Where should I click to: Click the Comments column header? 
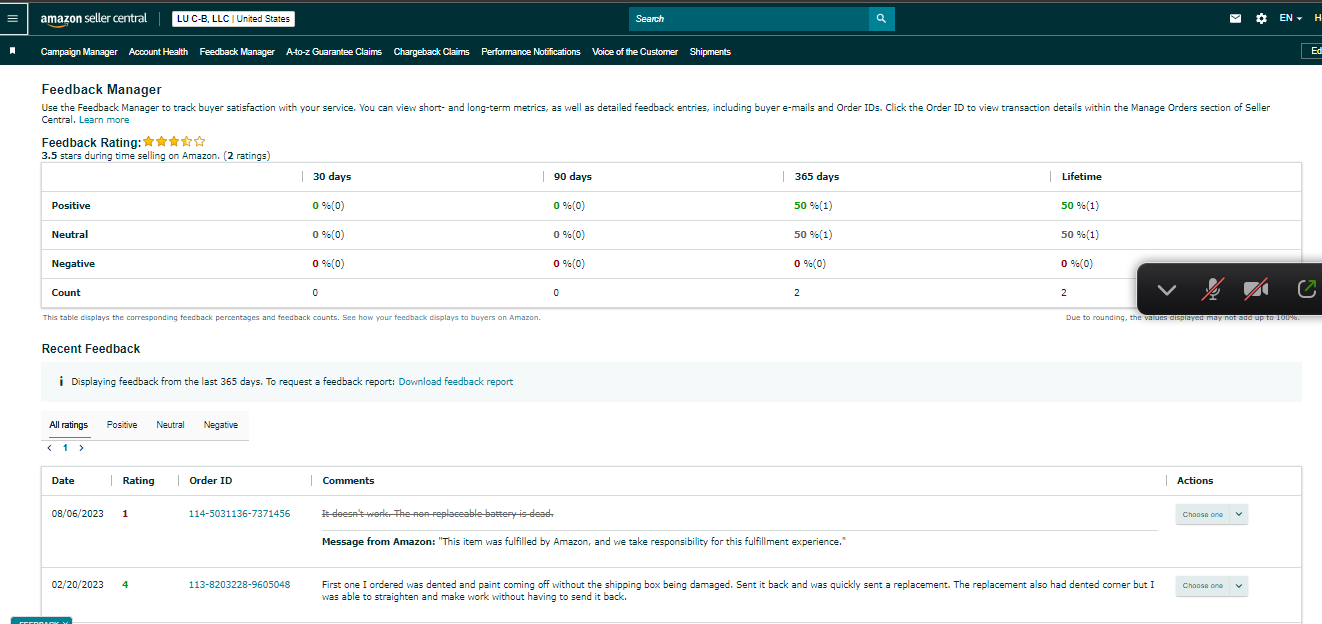point(348,481)
